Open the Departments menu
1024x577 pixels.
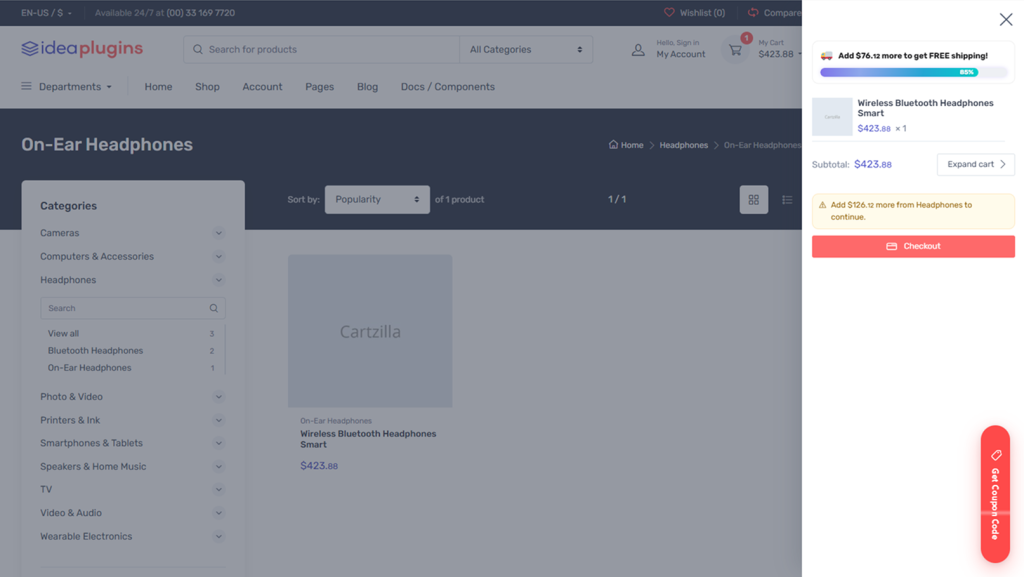67,87
